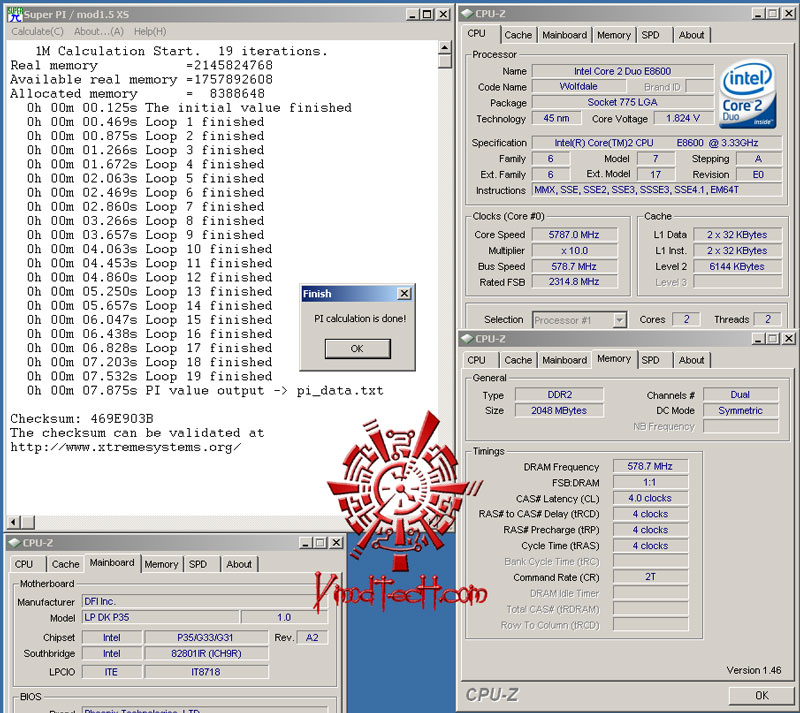Screen dimensions: 800x713
Task: Close the Super PI window
Action: pos(444,15)
